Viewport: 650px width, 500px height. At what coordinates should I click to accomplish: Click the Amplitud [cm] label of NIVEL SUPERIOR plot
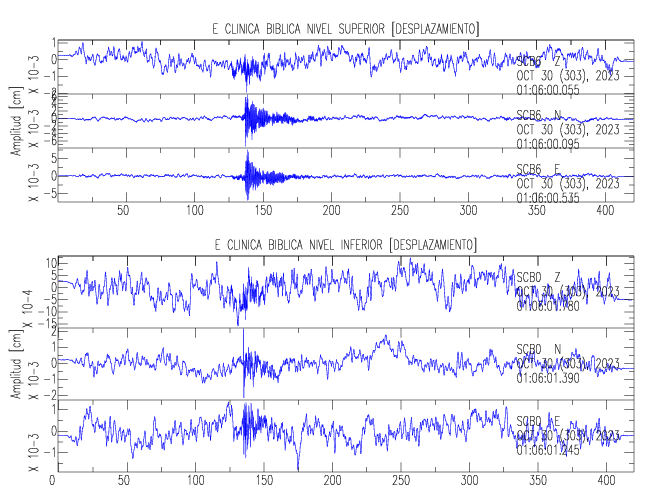click(16, 121)
